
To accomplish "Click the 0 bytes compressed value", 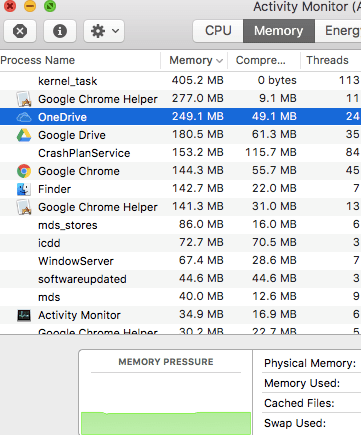I will [x=277, y=80].
